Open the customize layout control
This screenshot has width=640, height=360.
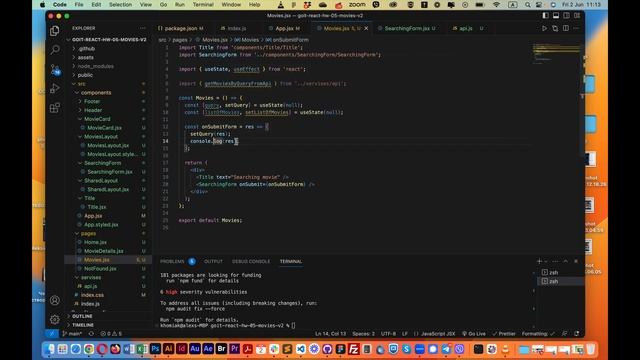point(577,16)
